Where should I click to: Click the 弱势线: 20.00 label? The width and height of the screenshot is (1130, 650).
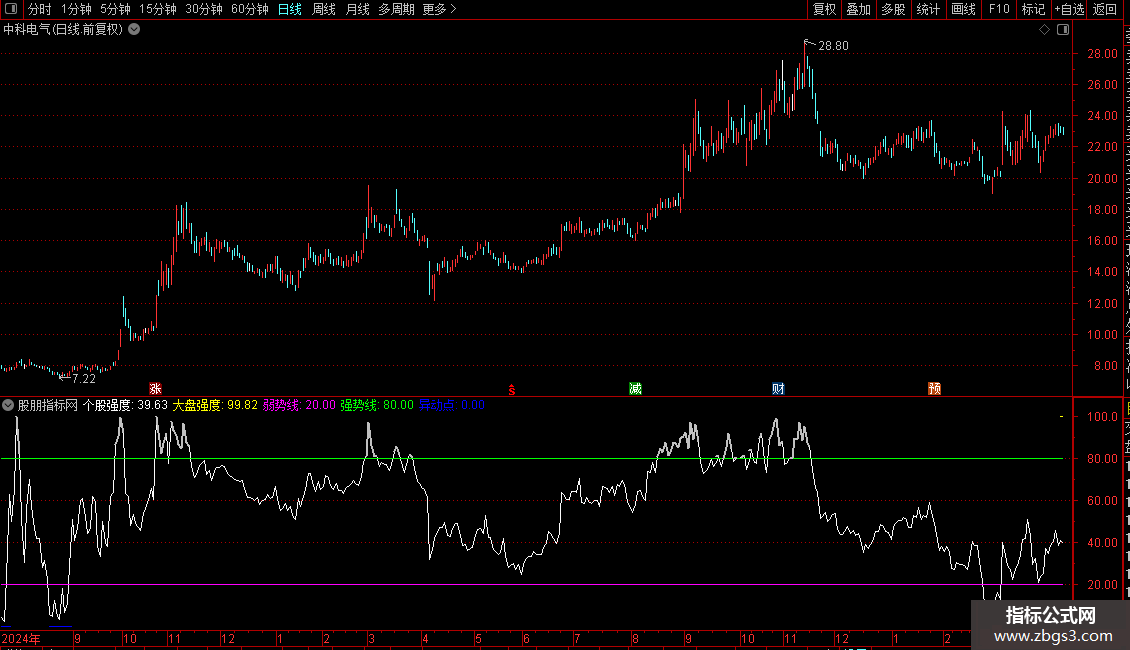(299, 405)
